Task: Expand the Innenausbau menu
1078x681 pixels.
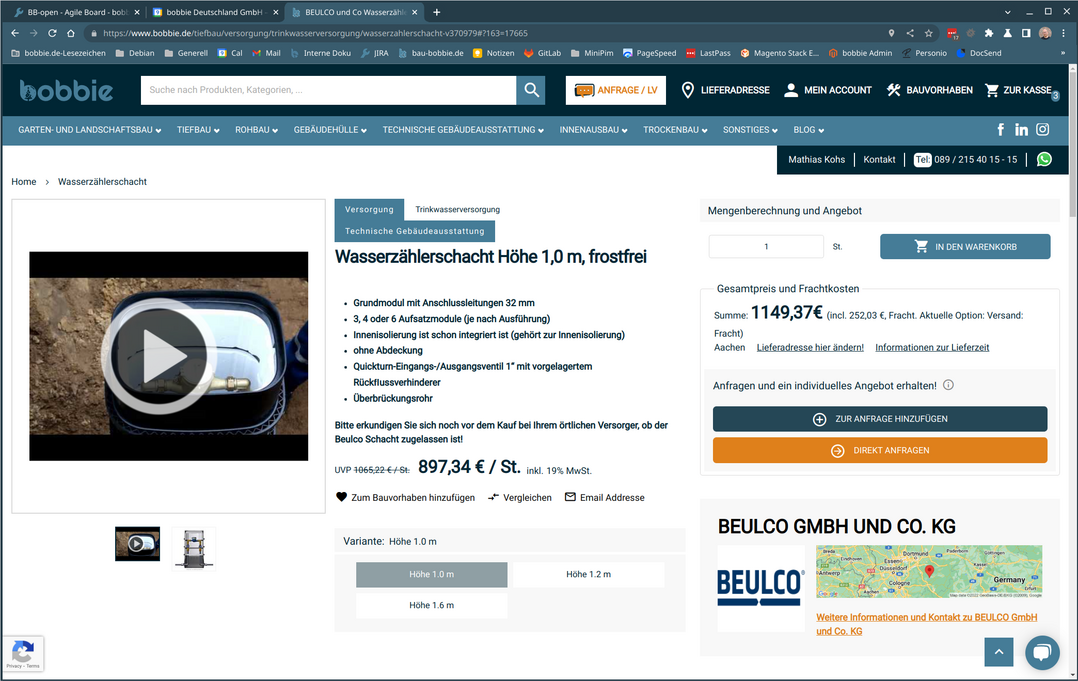Action: [x=593, y=130]
